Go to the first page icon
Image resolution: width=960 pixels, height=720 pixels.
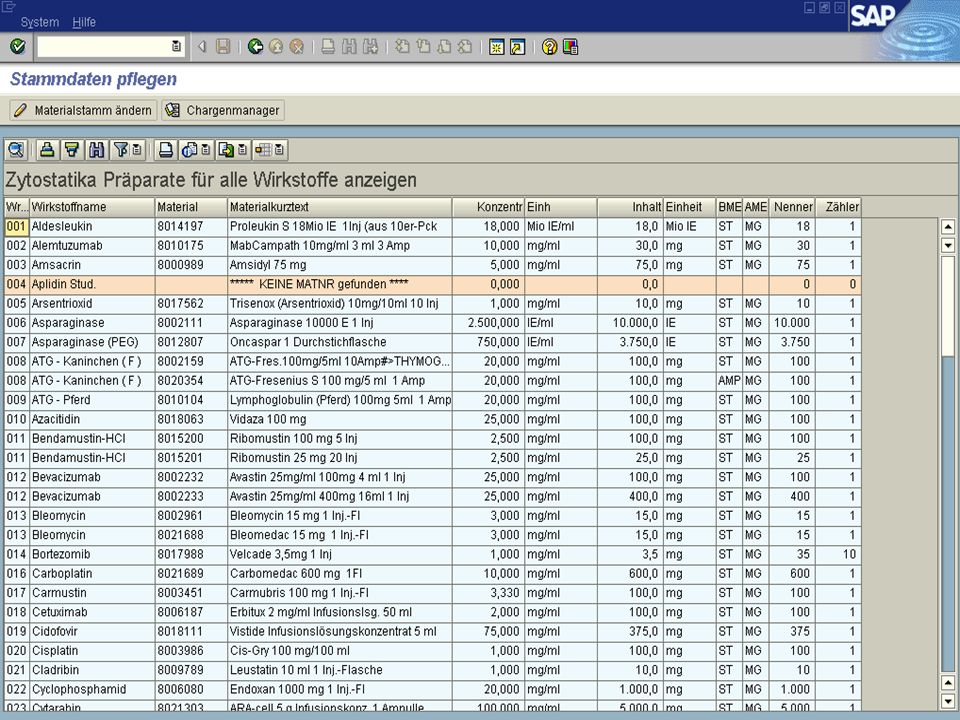402,47
